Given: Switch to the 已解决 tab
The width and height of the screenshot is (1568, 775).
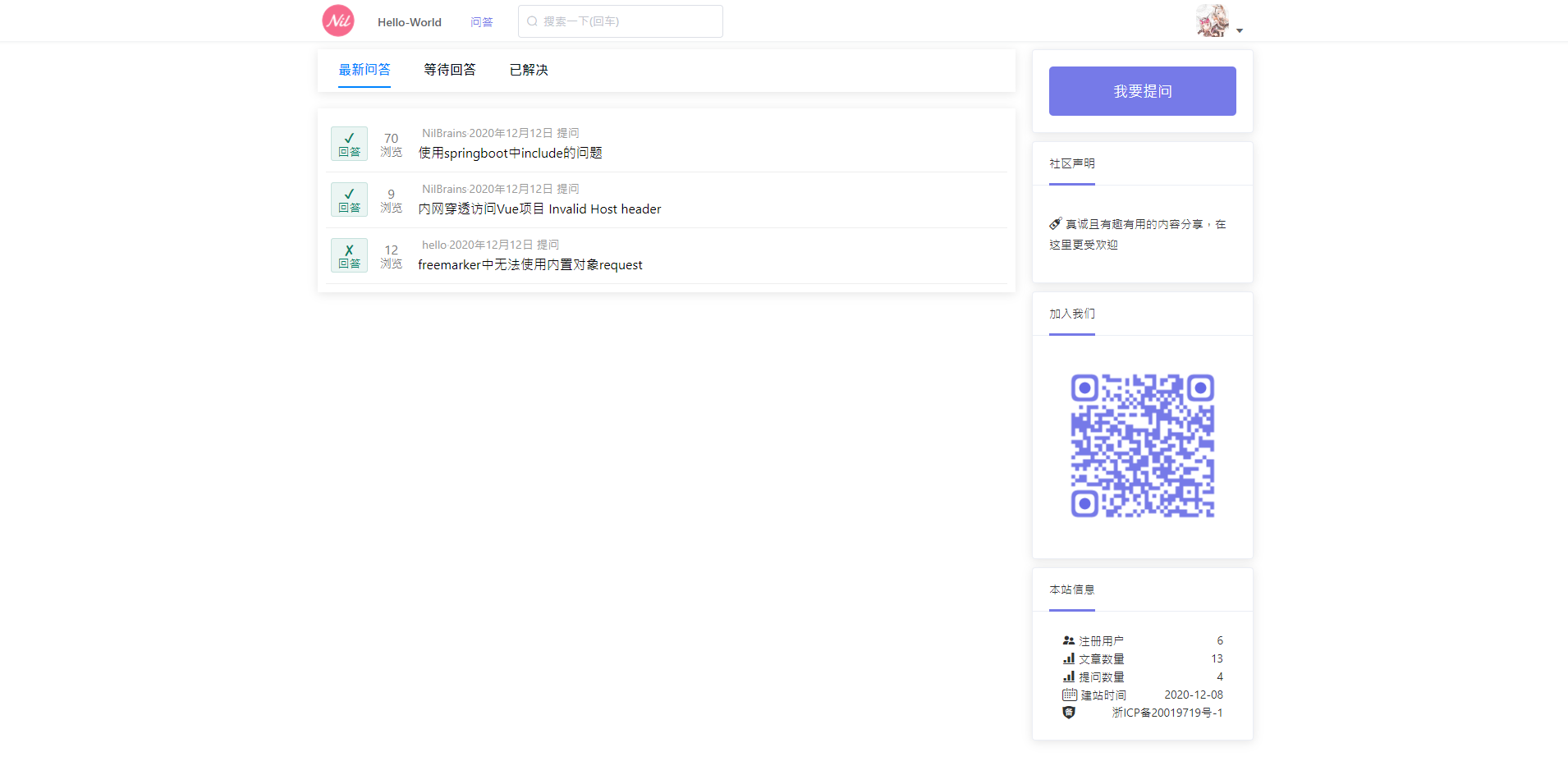Looking at the screenshot, I should (x=529, y=70).
